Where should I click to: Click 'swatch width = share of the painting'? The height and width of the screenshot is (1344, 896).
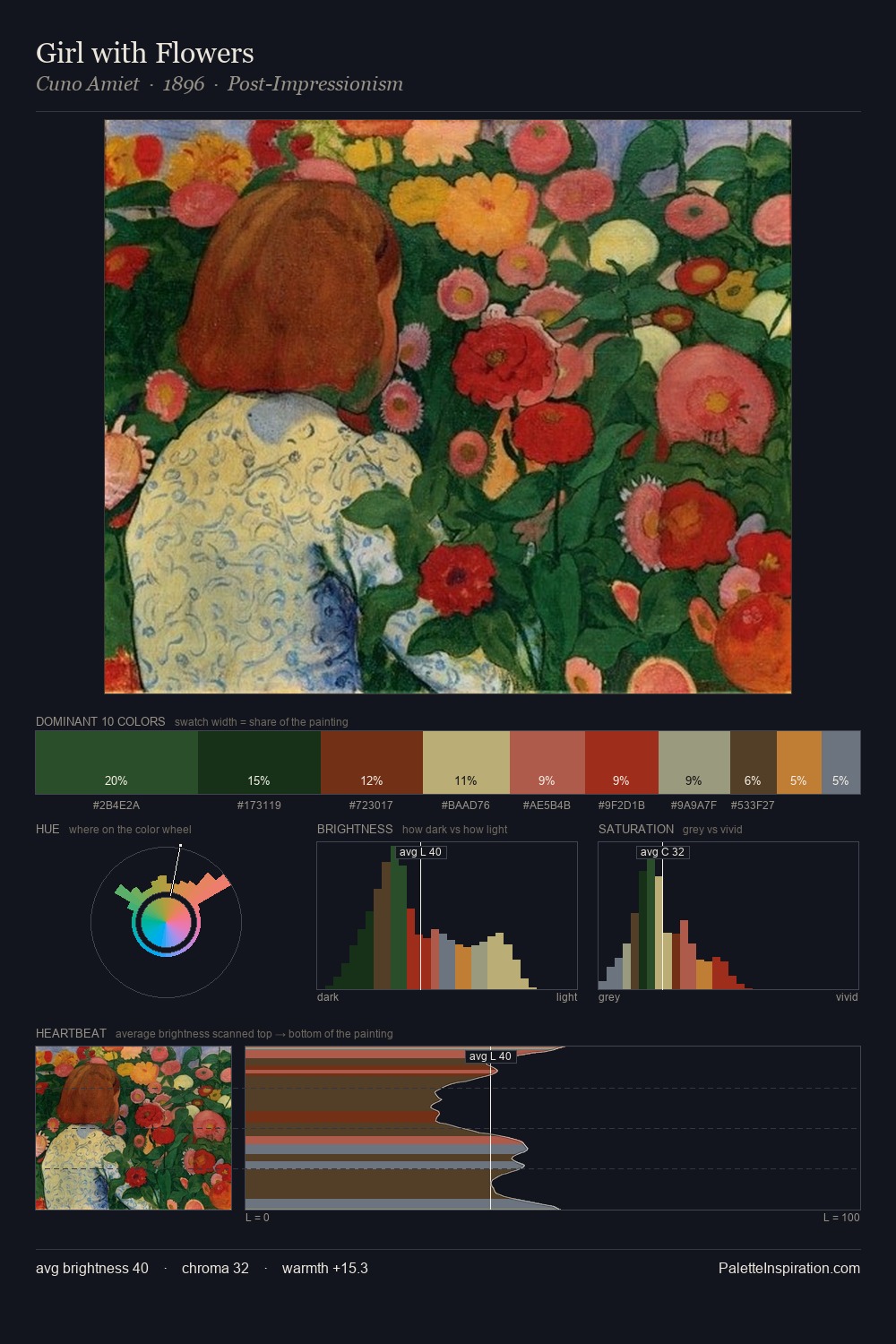262,722
